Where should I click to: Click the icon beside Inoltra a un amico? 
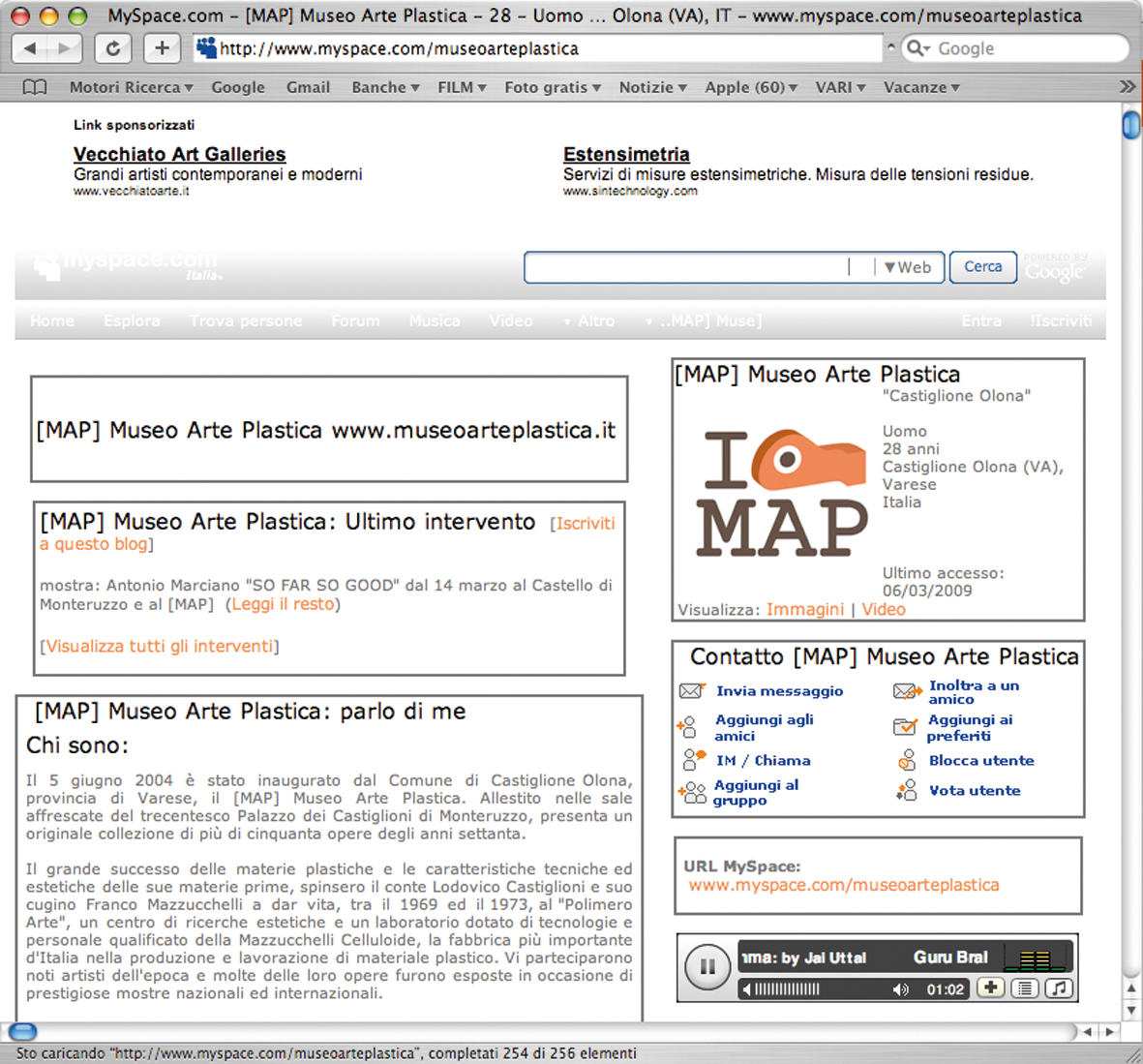coord(908,690)
